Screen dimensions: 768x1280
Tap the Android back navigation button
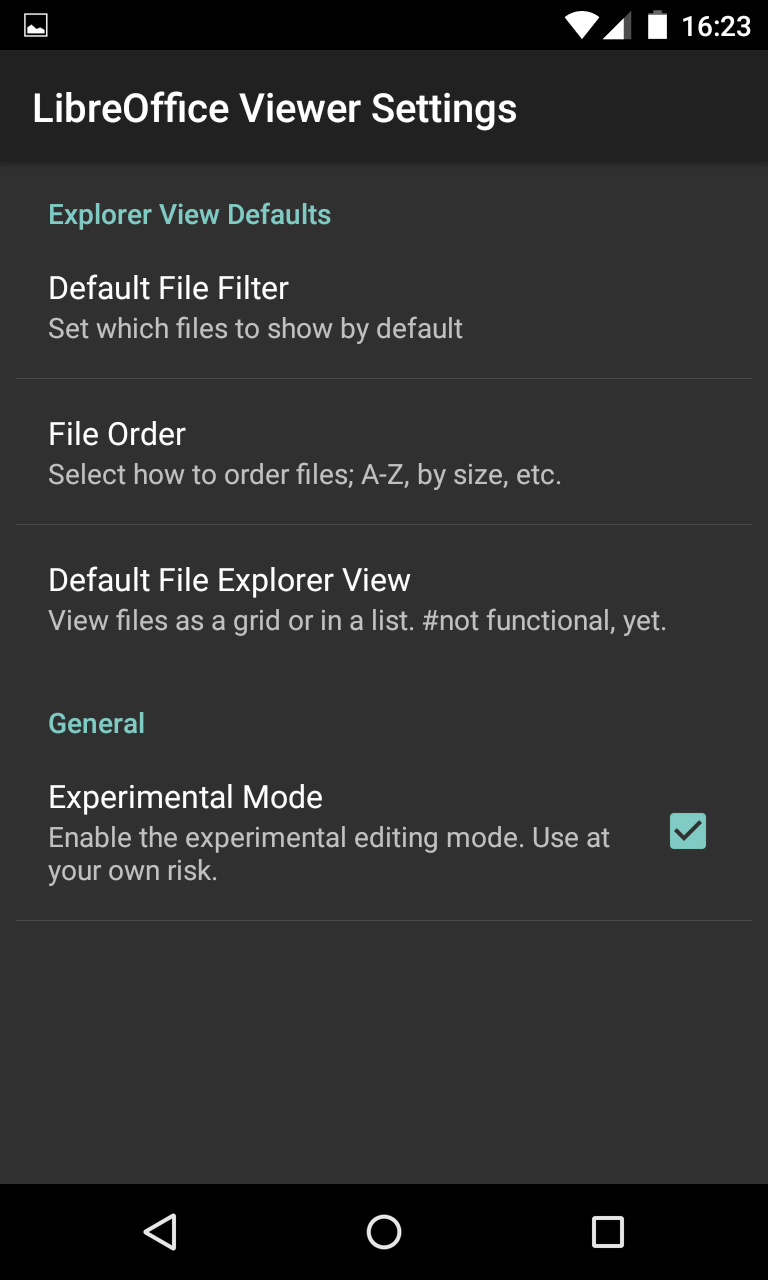[160, 1232]
